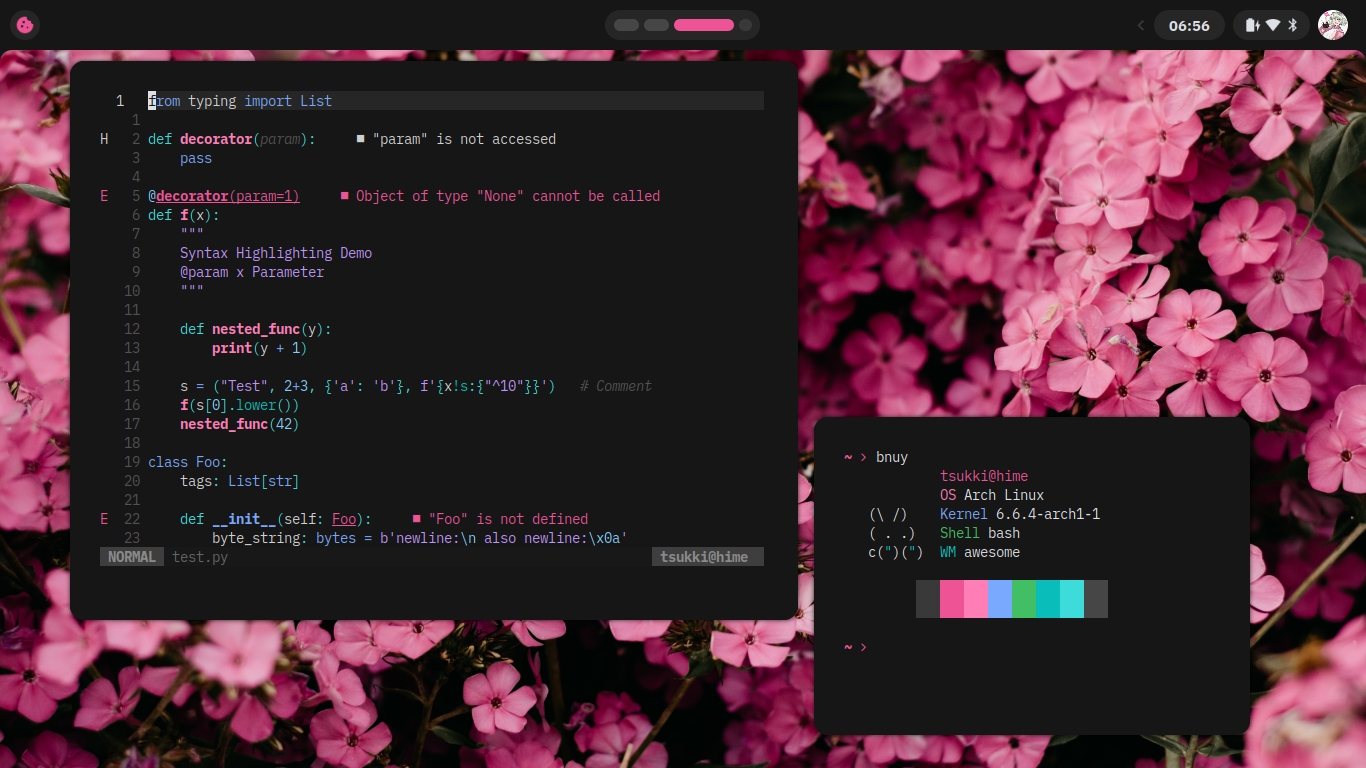Click the battery charging icon in the system tray
Viewport: 1366px width, 768px height.
pyautogui.click(x=1253, y=24)
